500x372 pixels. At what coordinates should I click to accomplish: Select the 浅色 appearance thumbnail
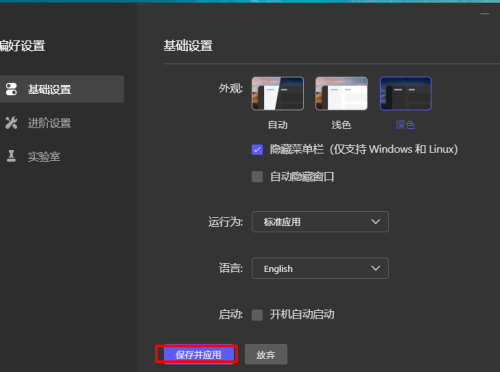[341, 93]
